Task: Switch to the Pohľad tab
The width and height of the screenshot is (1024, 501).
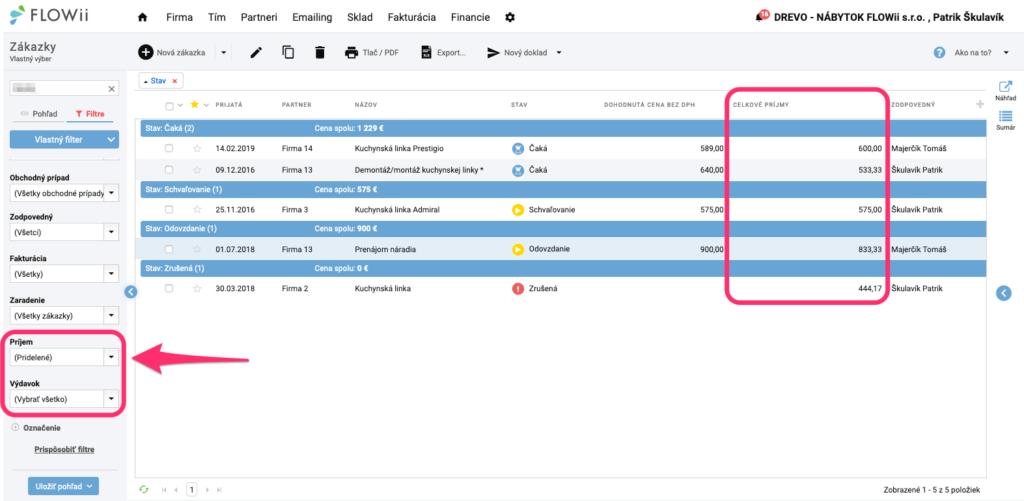Action: [38, 114]
